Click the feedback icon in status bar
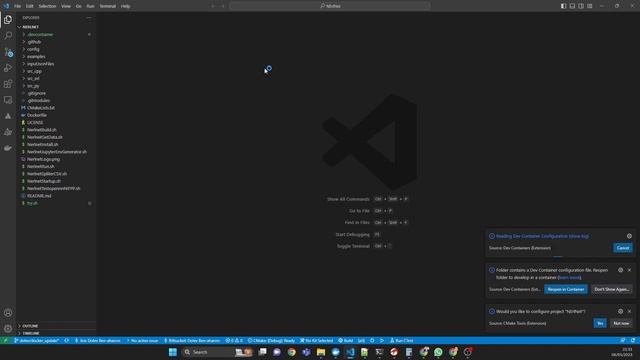The image size is (640, 360). 622,340
